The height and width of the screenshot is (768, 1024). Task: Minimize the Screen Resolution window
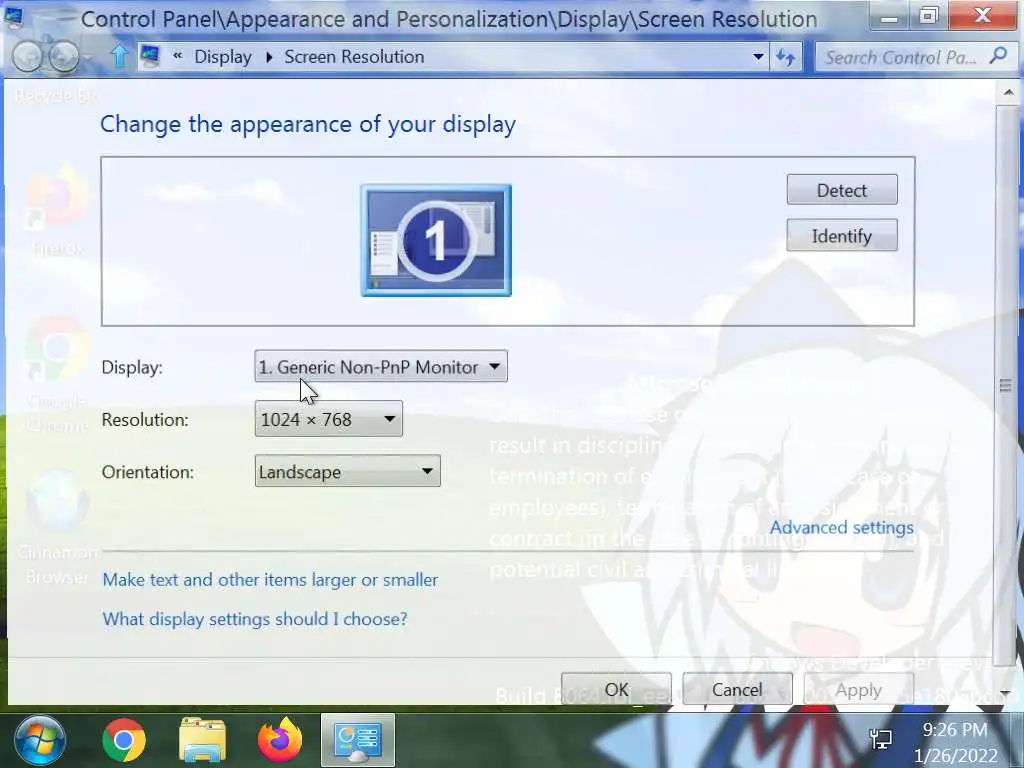[x=888, y=16]
